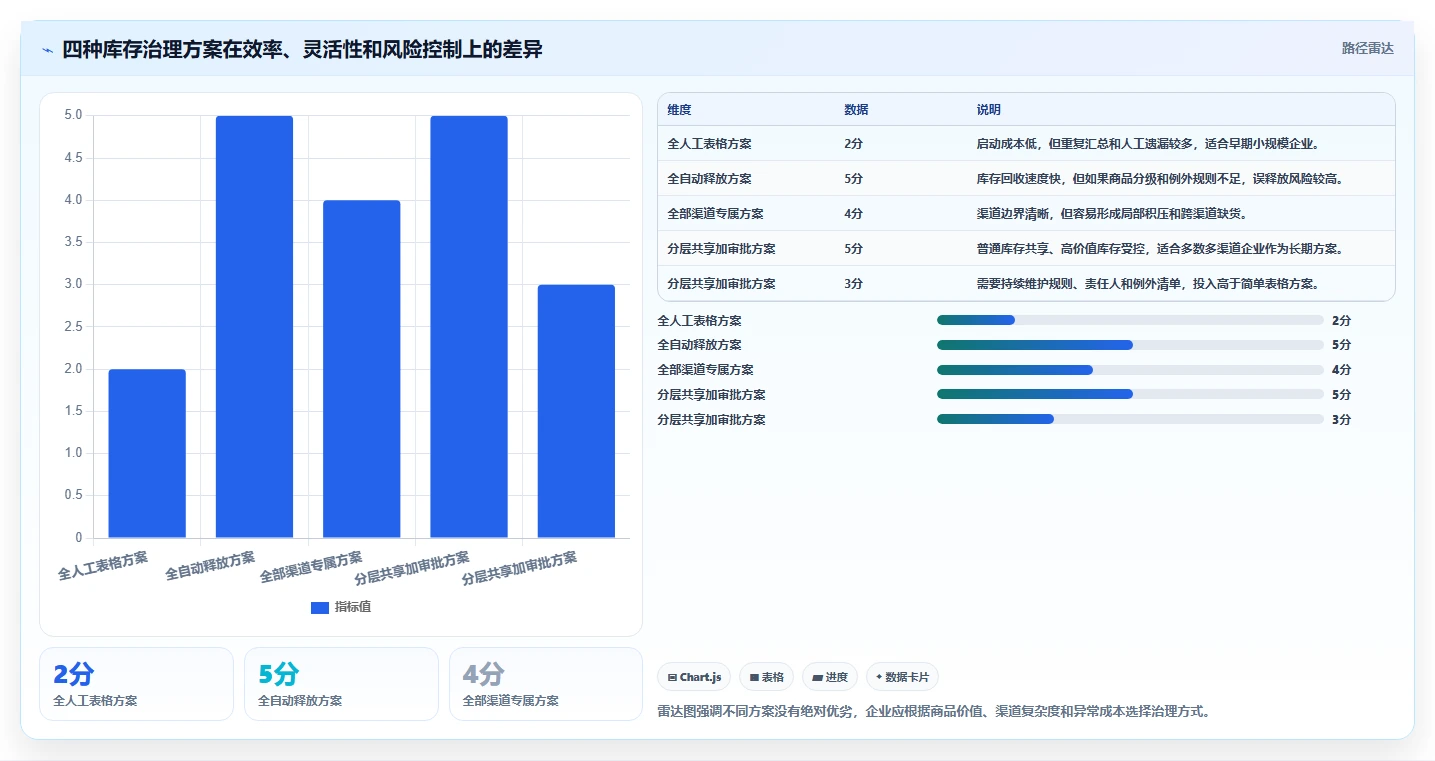Click the 路径雷达 label in header
Image resolution: width=1435 pixels, height=761 pixels.
(1367, 48)
